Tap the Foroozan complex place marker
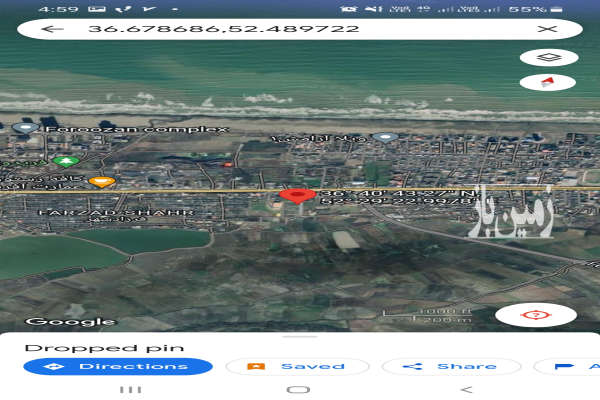 tap(26, 129)
